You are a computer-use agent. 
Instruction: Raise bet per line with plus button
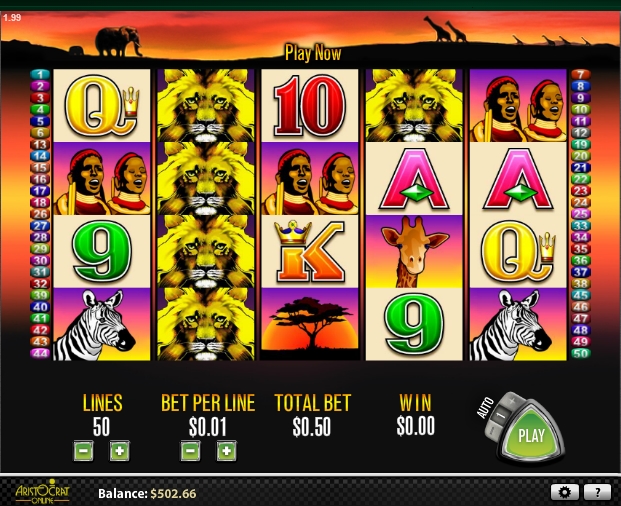point(227,451)
